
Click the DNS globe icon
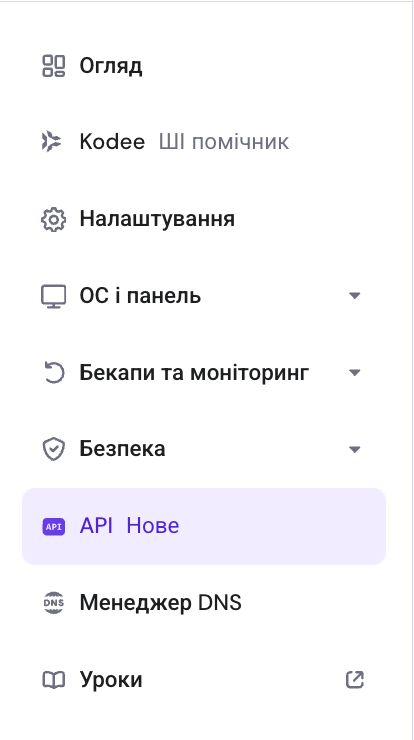tap(53, 603)
